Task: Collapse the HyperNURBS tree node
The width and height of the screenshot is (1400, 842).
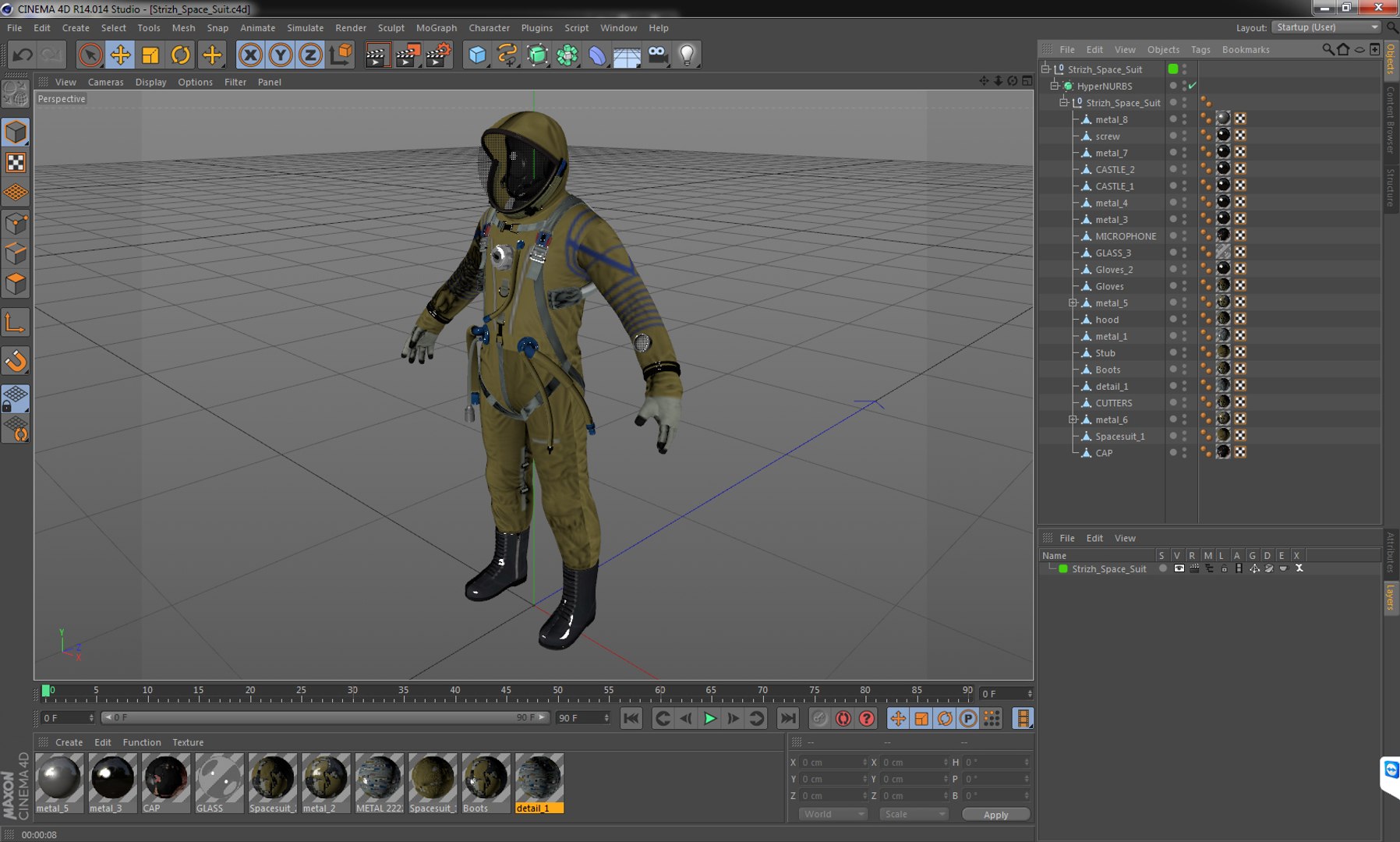Action: click(x=1055, y=86)
